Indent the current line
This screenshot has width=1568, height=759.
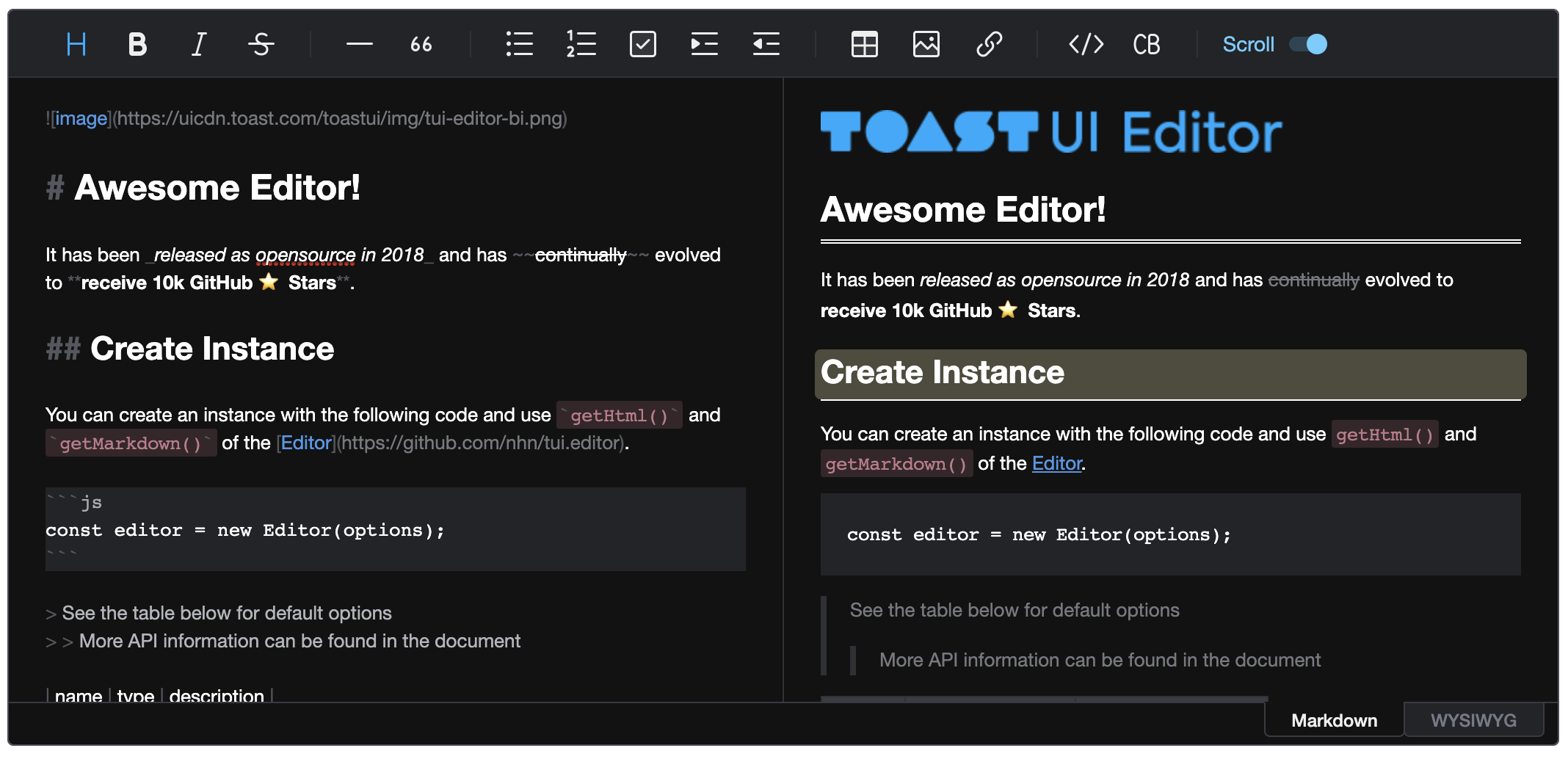coord(704,45)
